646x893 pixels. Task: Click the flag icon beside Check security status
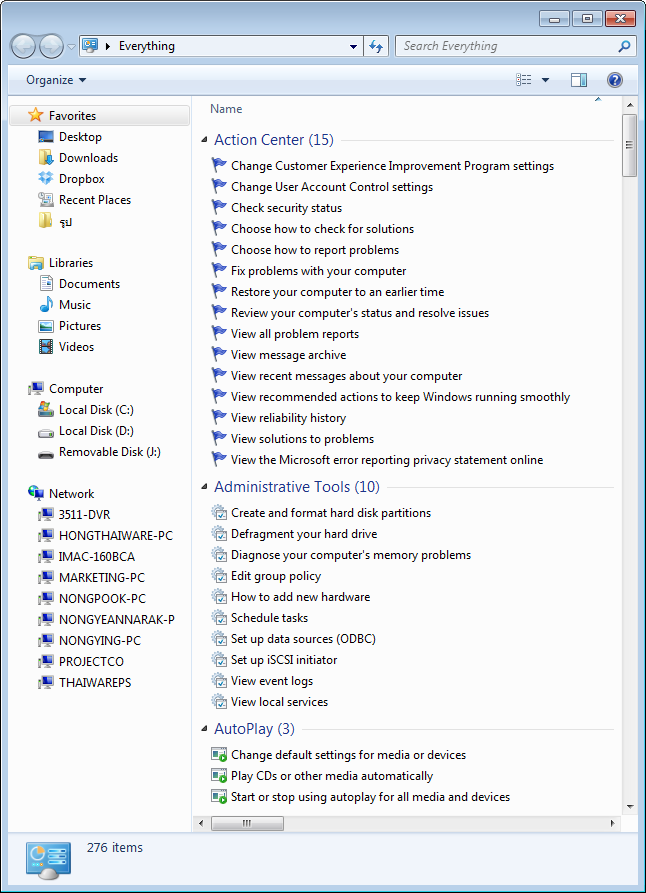[219, 207]
